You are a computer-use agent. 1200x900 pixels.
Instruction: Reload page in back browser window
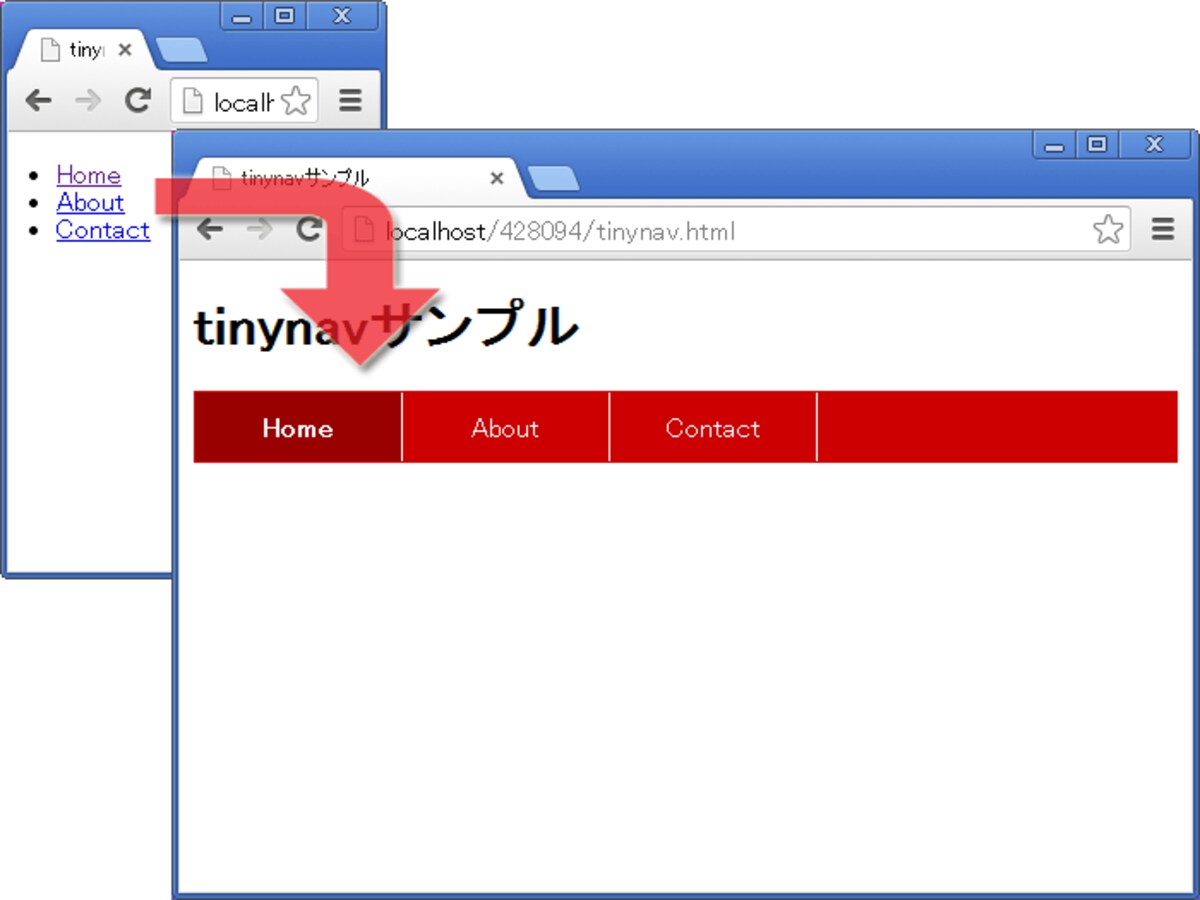tap(137, 100)
